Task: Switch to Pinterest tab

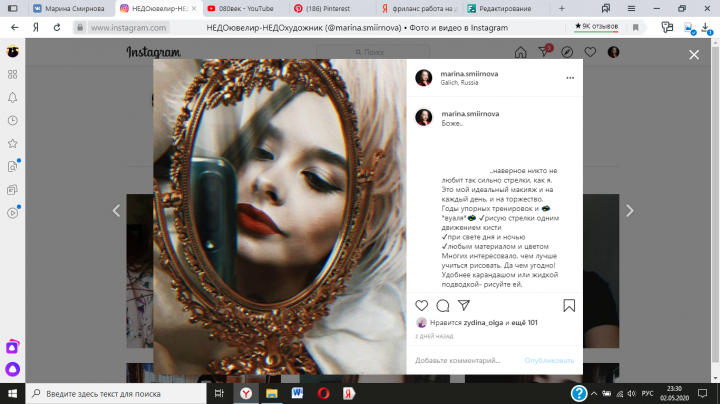Action: click(x=333, y=8)
